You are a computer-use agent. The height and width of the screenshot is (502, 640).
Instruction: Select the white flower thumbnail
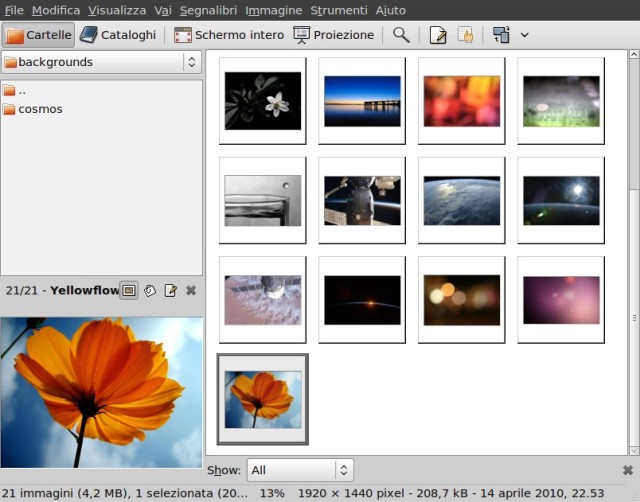[262, 100]
